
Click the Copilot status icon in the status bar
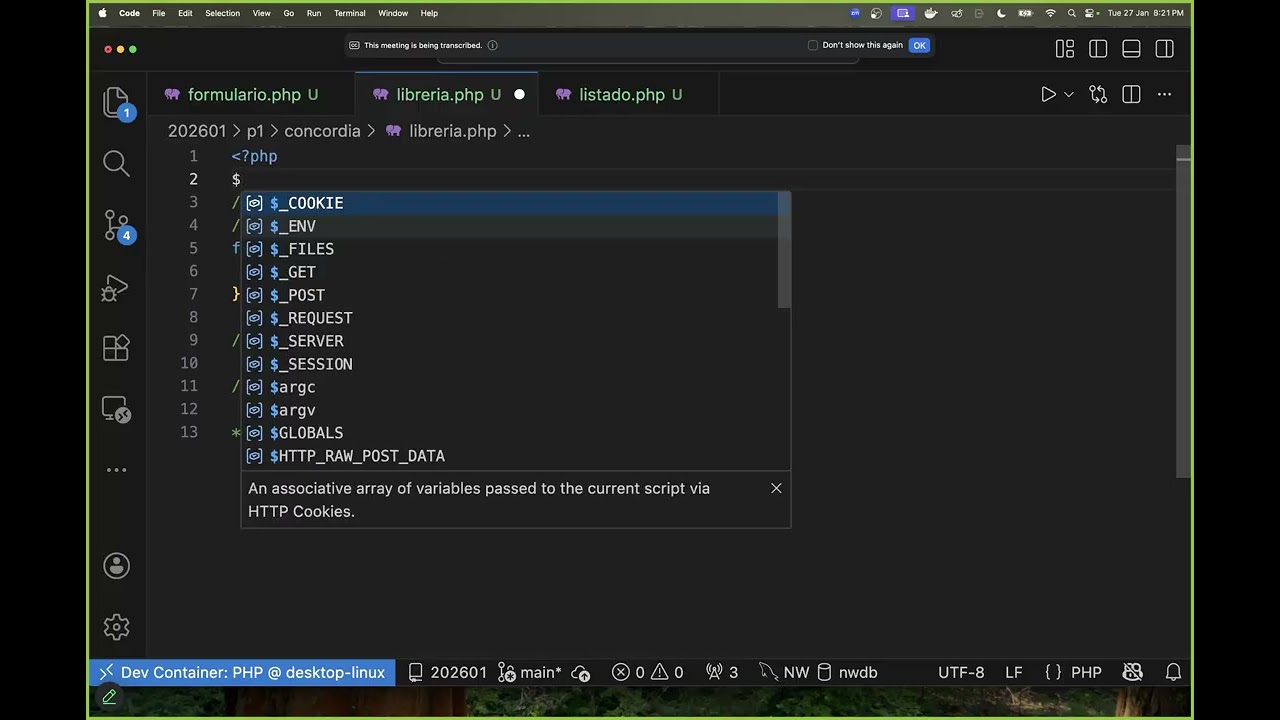(1133, 672)
